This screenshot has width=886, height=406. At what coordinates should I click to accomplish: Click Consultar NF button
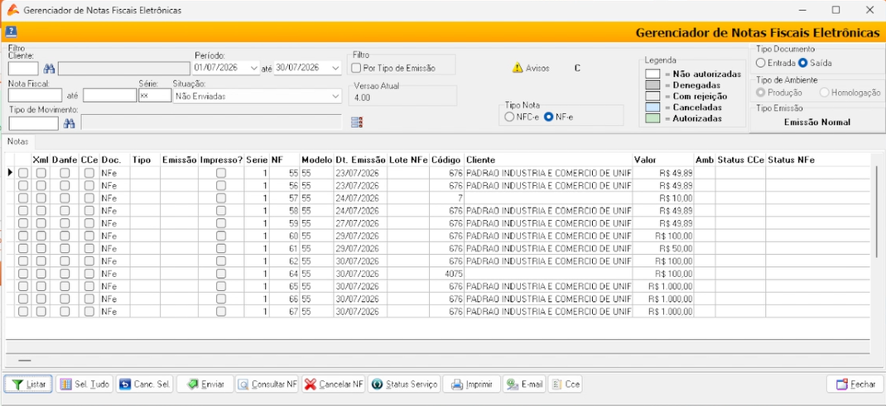267,385
